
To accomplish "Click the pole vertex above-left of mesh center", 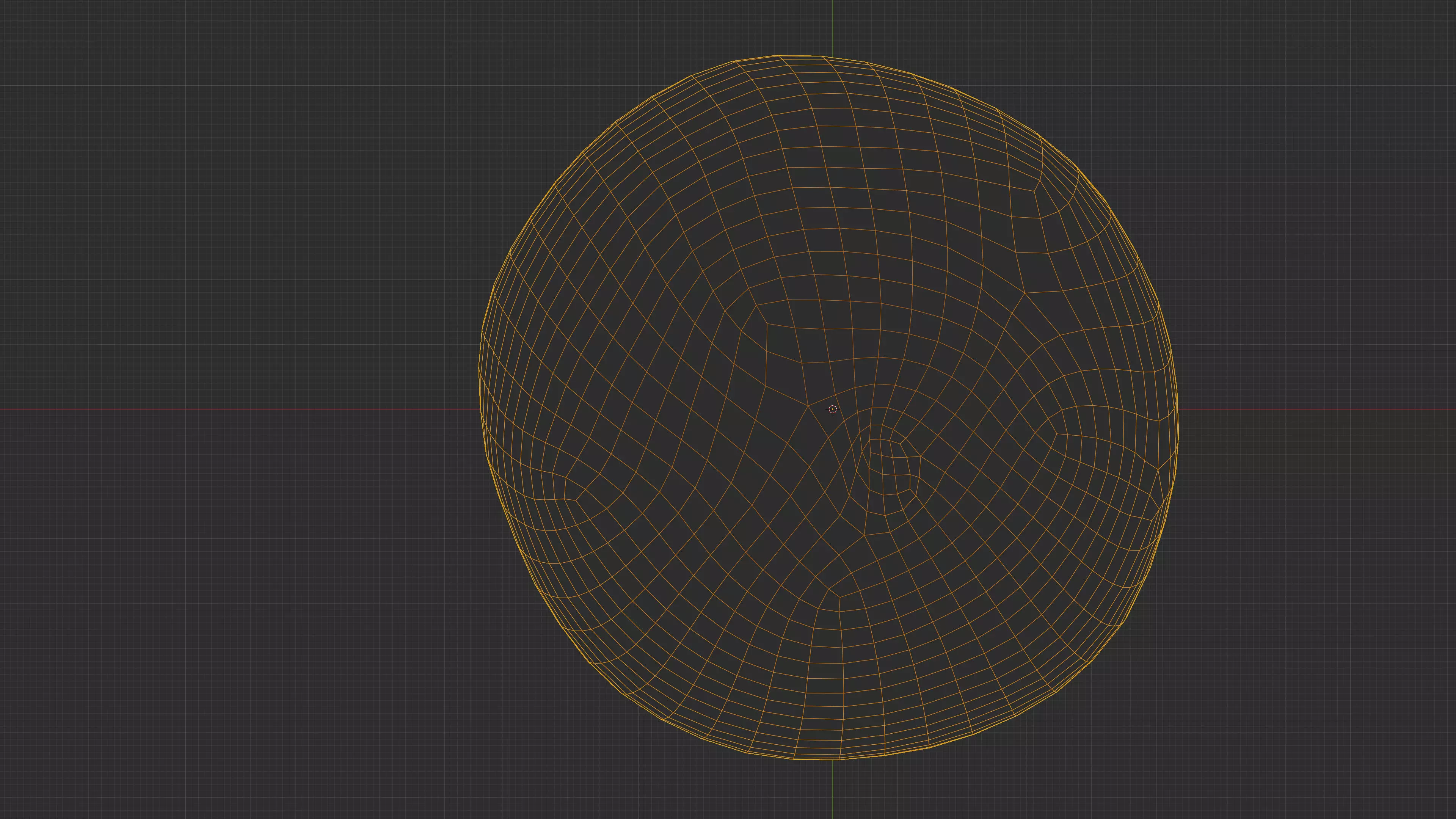I will coord(766,325).
